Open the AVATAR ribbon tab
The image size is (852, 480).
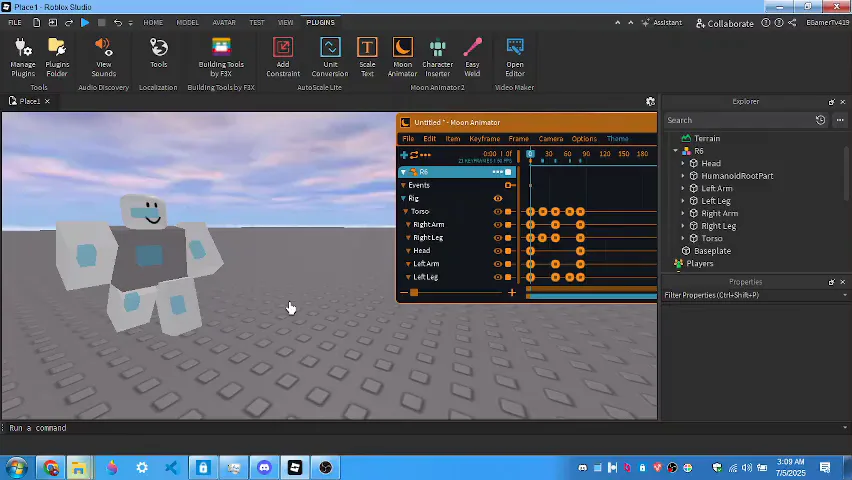224,23
